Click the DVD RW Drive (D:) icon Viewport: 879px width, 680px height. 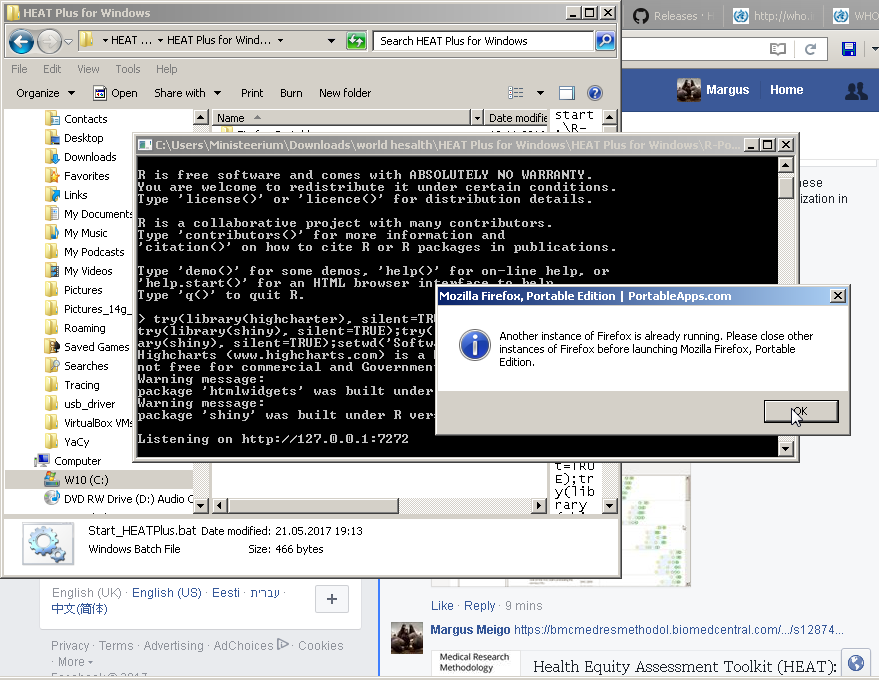tap(52, 498)
